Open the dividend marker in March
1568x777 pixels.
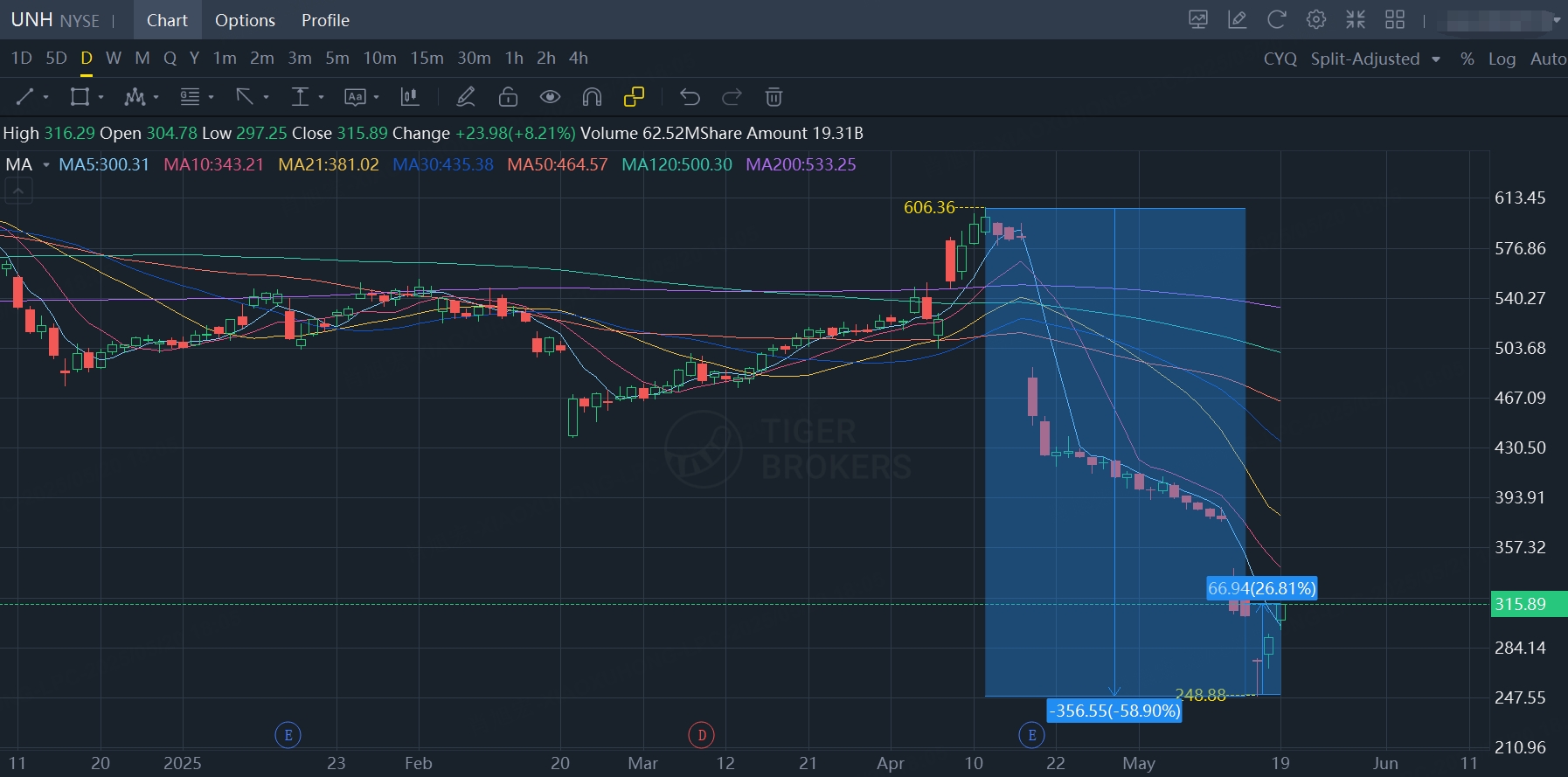tap(701, 735)
